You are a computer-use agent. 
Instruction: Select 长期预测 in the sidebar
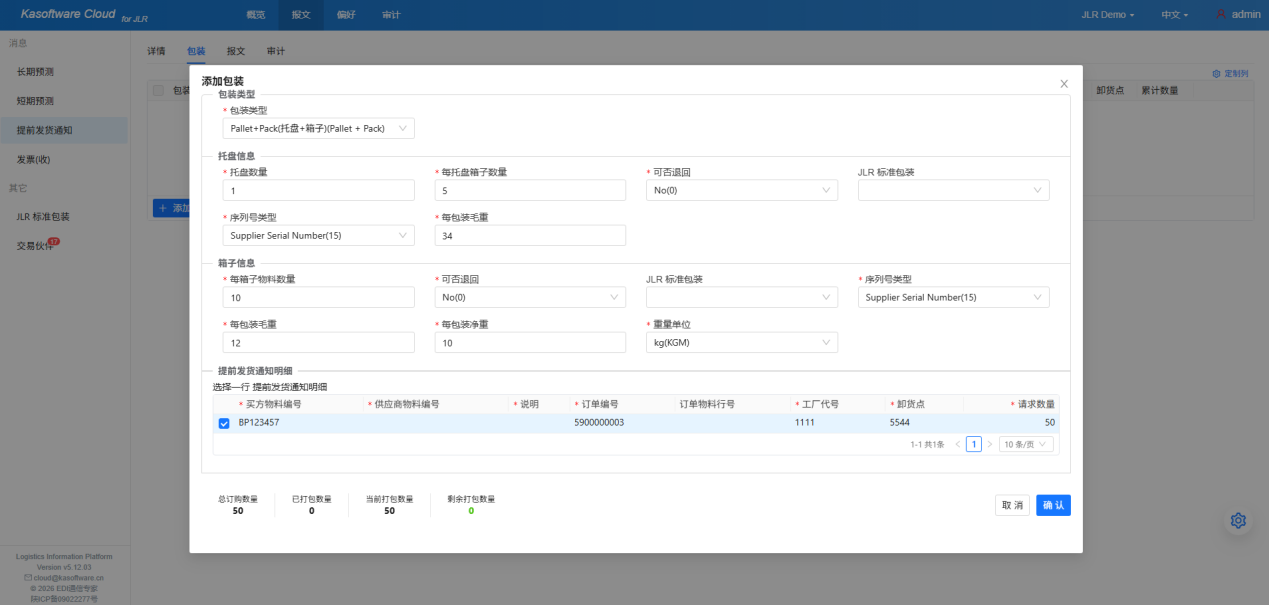pos(36,72)
